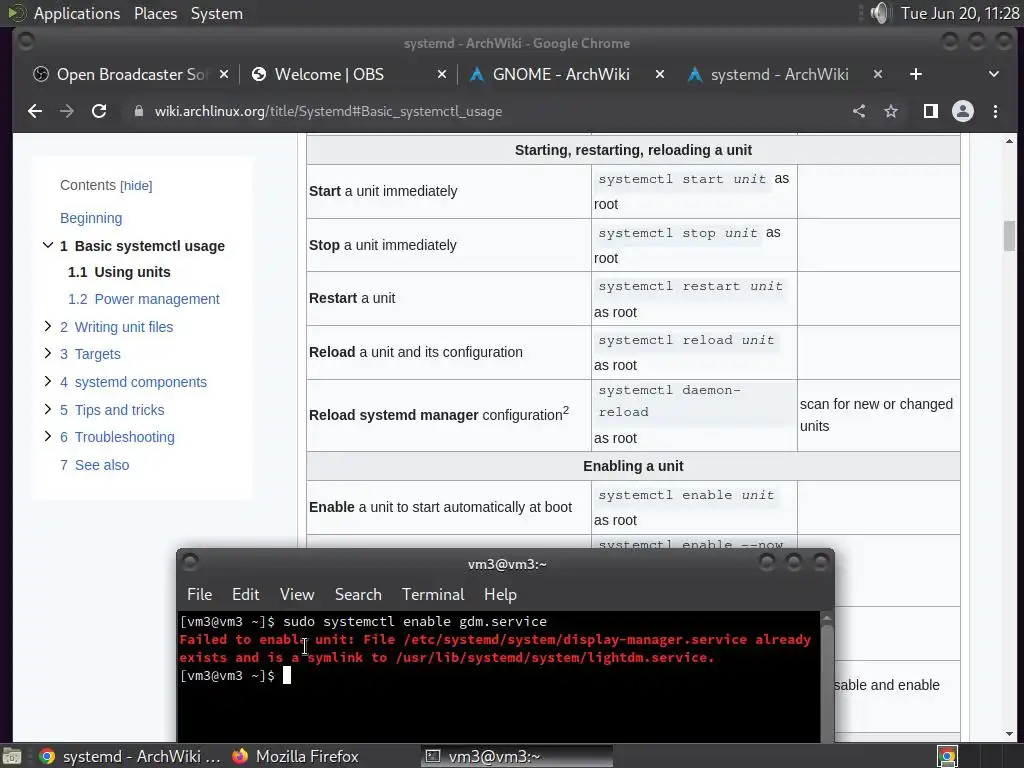
Task: Share this page via the share icon
Action: [x=859, y=112]
